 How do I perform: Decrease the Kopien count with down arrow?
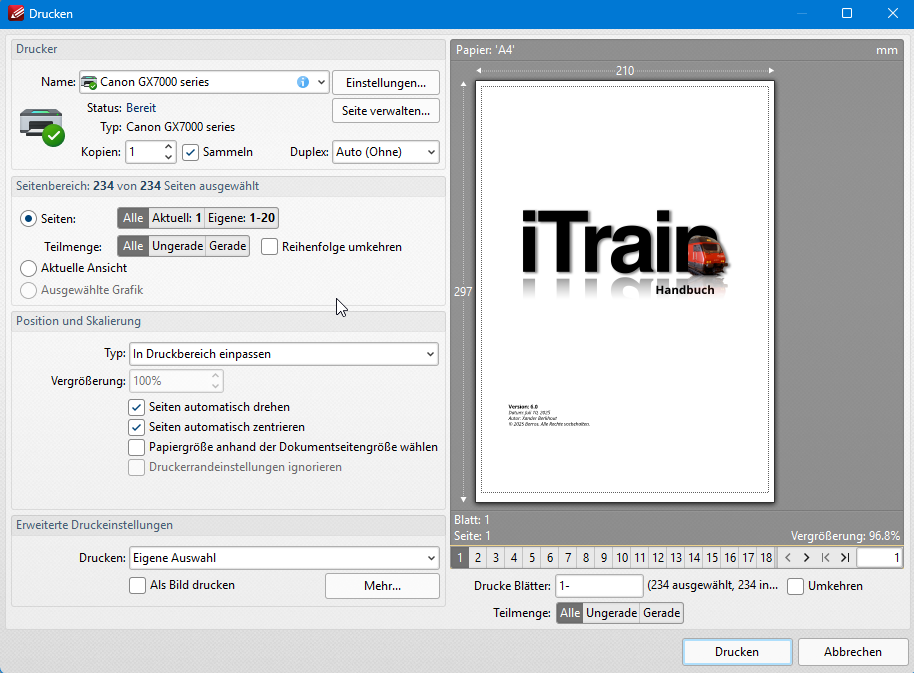pyautogui.click(x=168, y=157)
